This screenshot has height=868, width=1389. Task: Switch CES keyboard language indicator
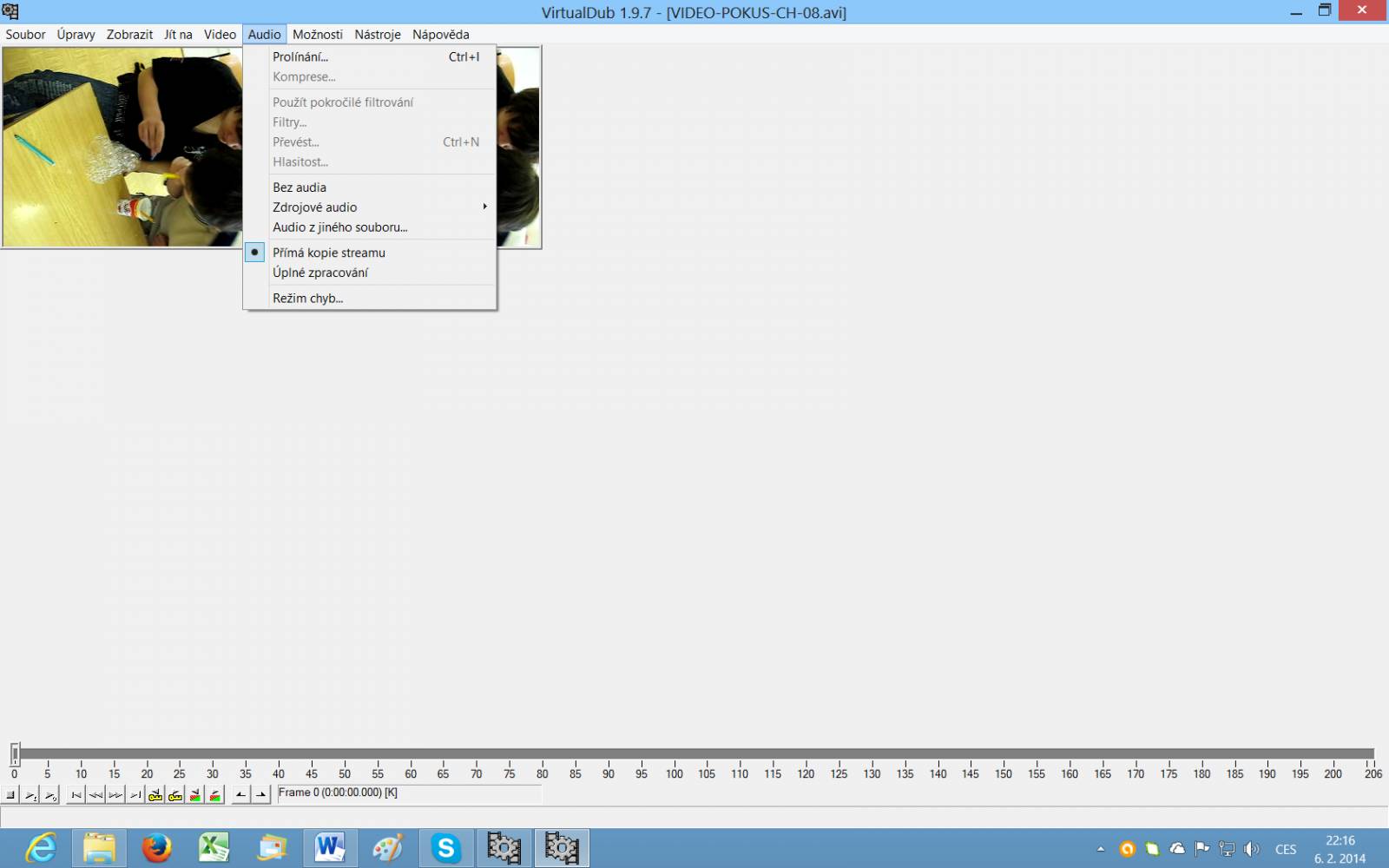point(1286,850)
